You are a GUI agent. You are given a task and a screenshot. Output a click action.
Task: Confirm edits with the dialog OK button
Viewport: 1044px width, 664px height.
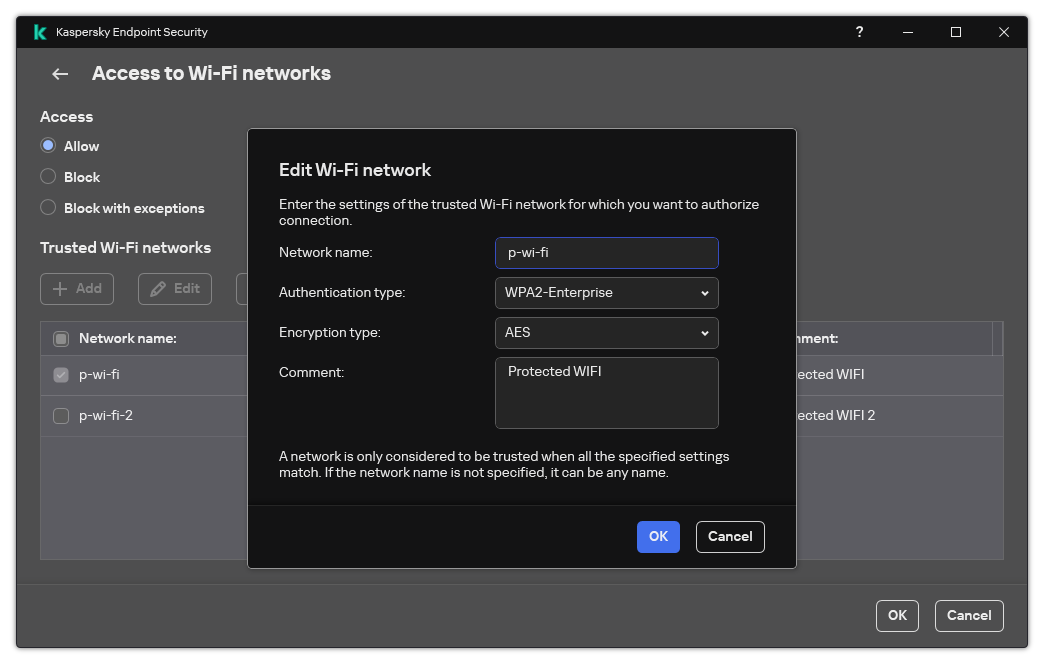[658, 537]
